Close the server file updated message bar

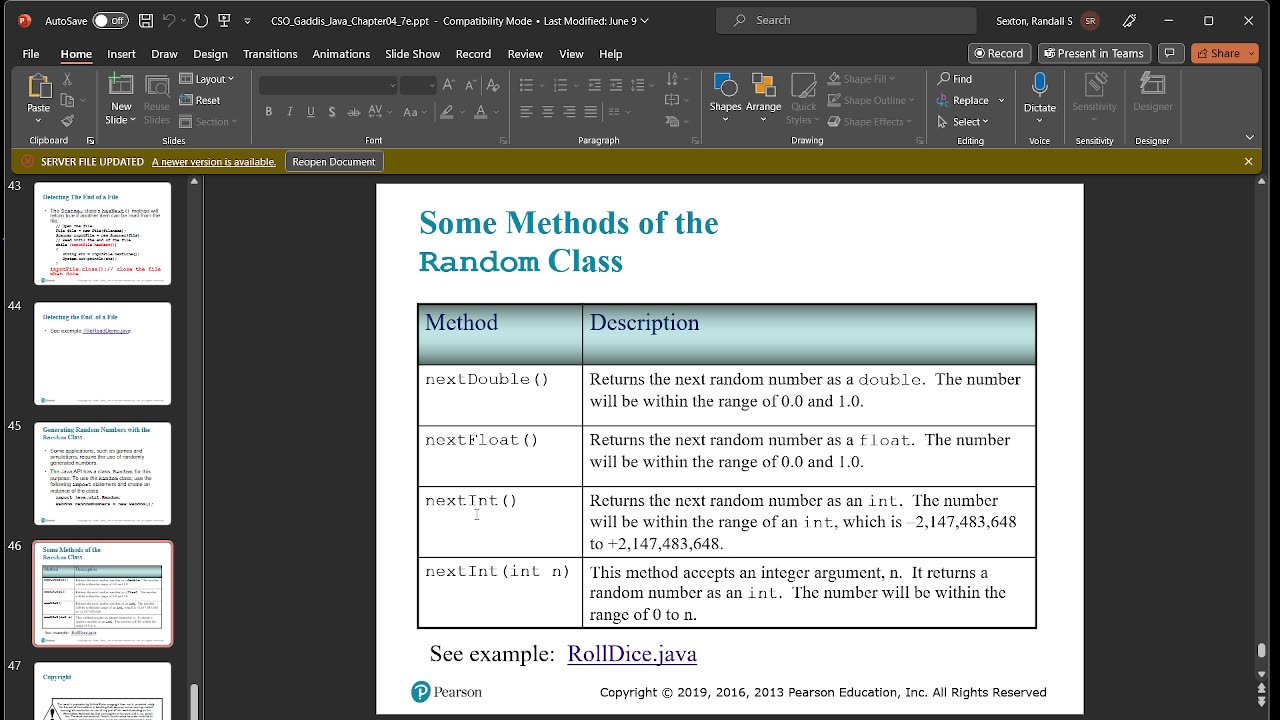pyautogui.click(x=1248, y=161)
